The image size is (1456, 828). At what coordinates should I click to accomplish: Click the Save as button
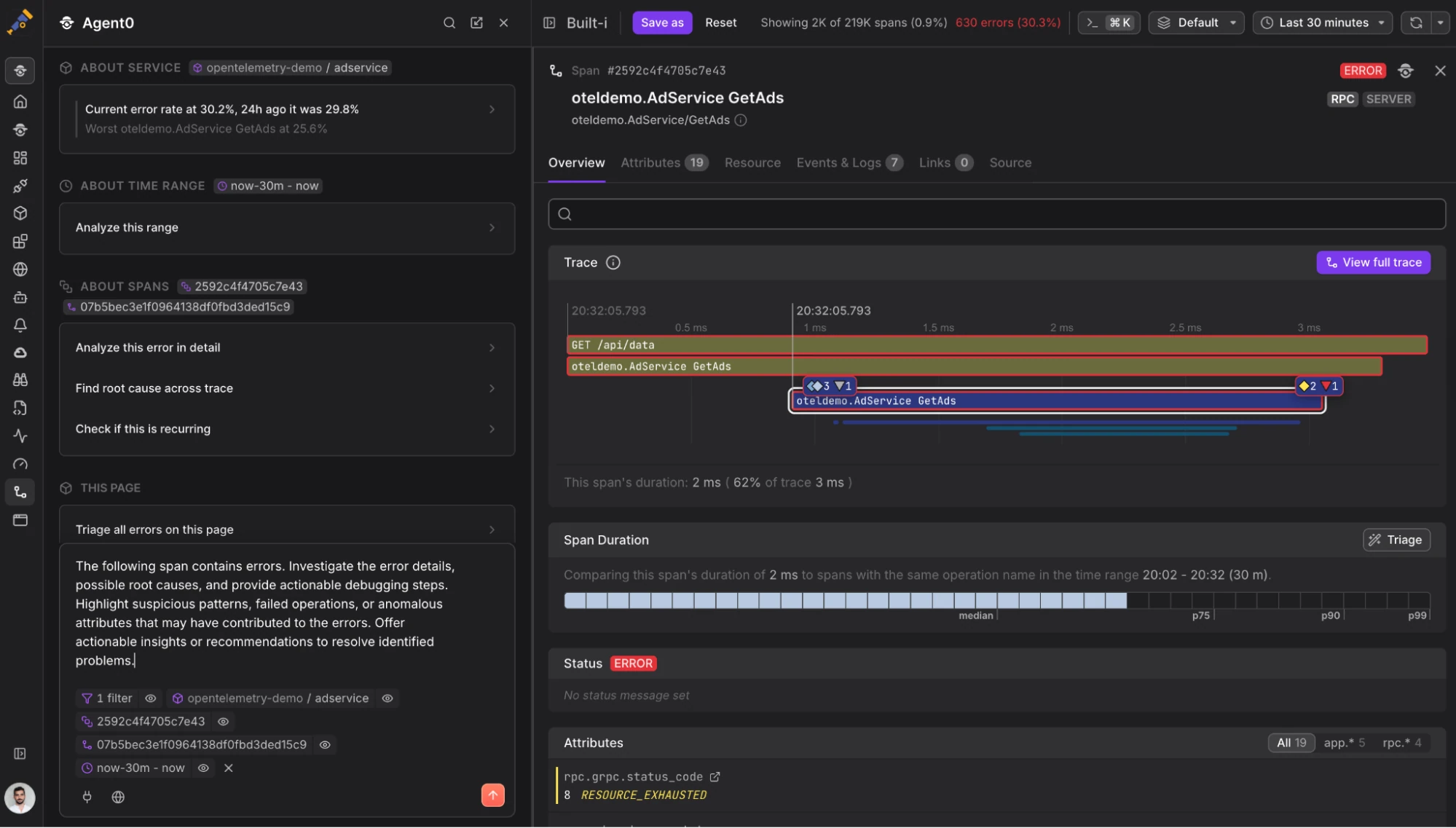(662, 23)
